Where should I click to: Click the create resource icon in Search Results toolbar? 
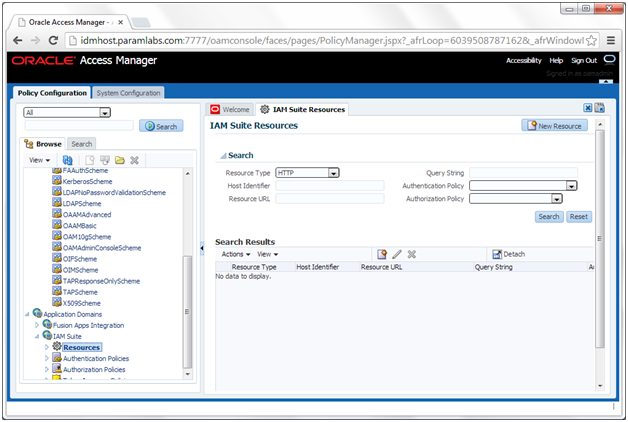click(x=382, y=254)
